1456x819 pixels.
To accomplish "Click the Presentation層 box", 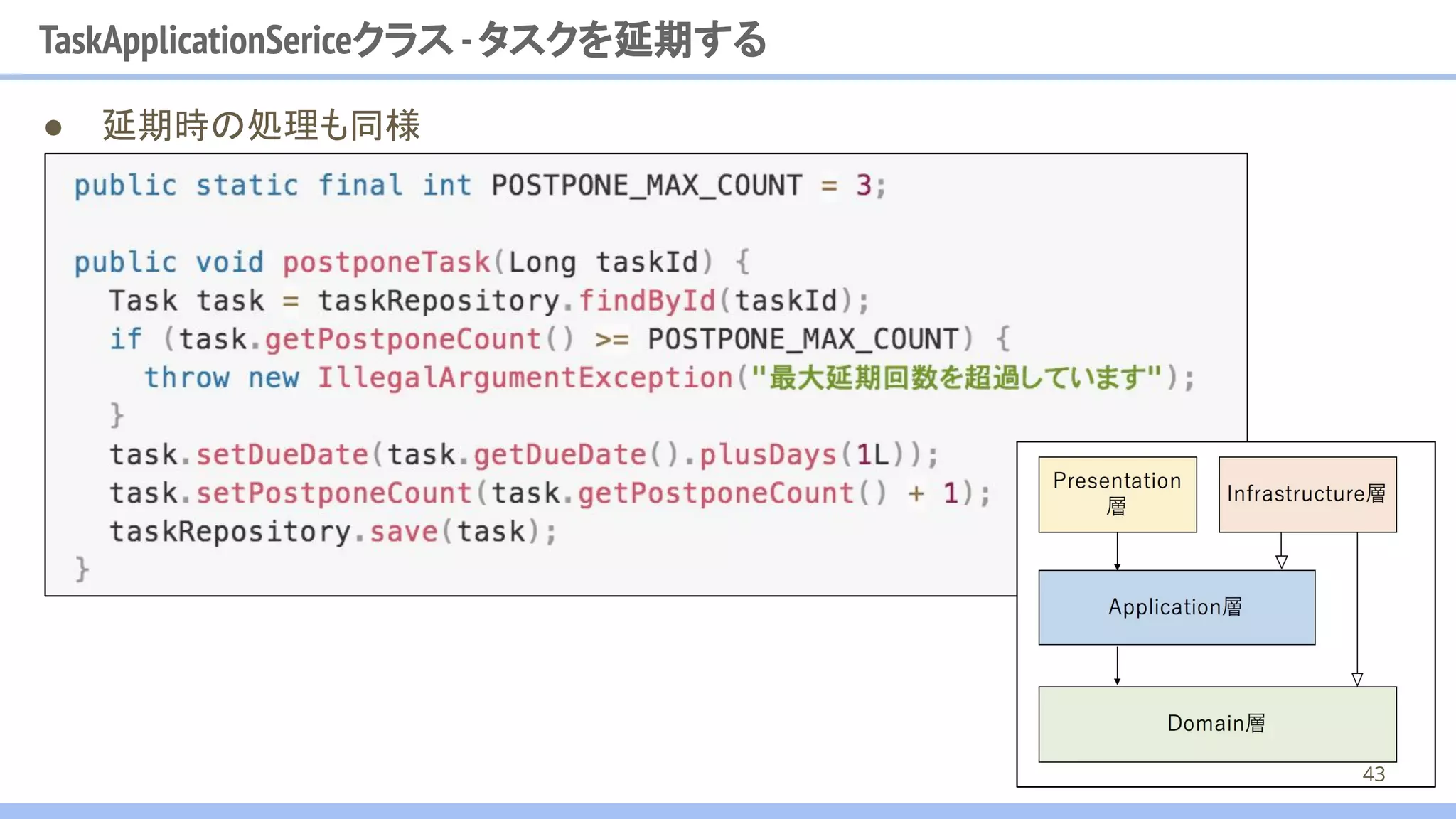I will pos(1117,494).
